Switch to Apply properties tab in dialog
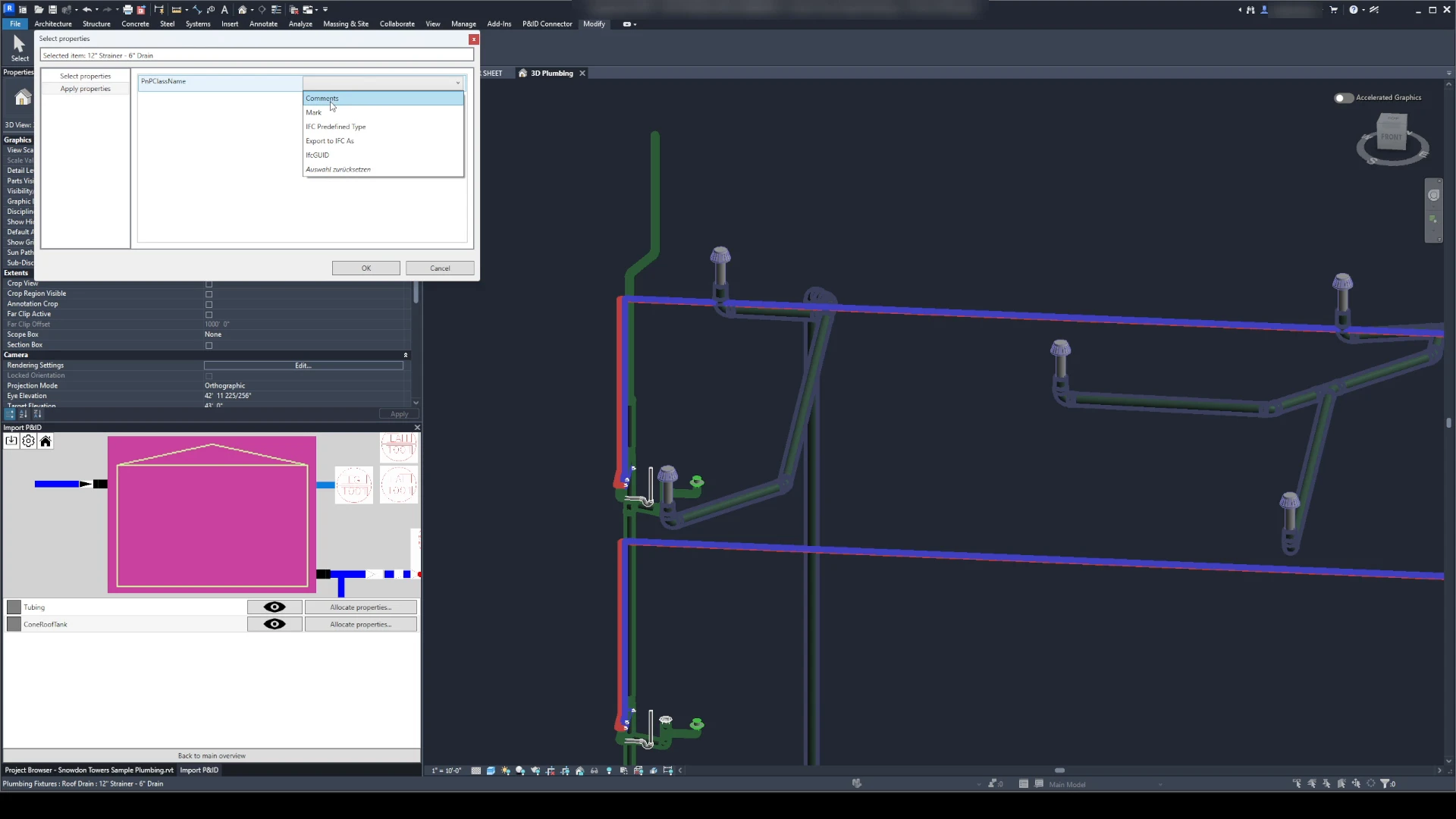This screenshot has width=1456, height=819. pos(85,89)
